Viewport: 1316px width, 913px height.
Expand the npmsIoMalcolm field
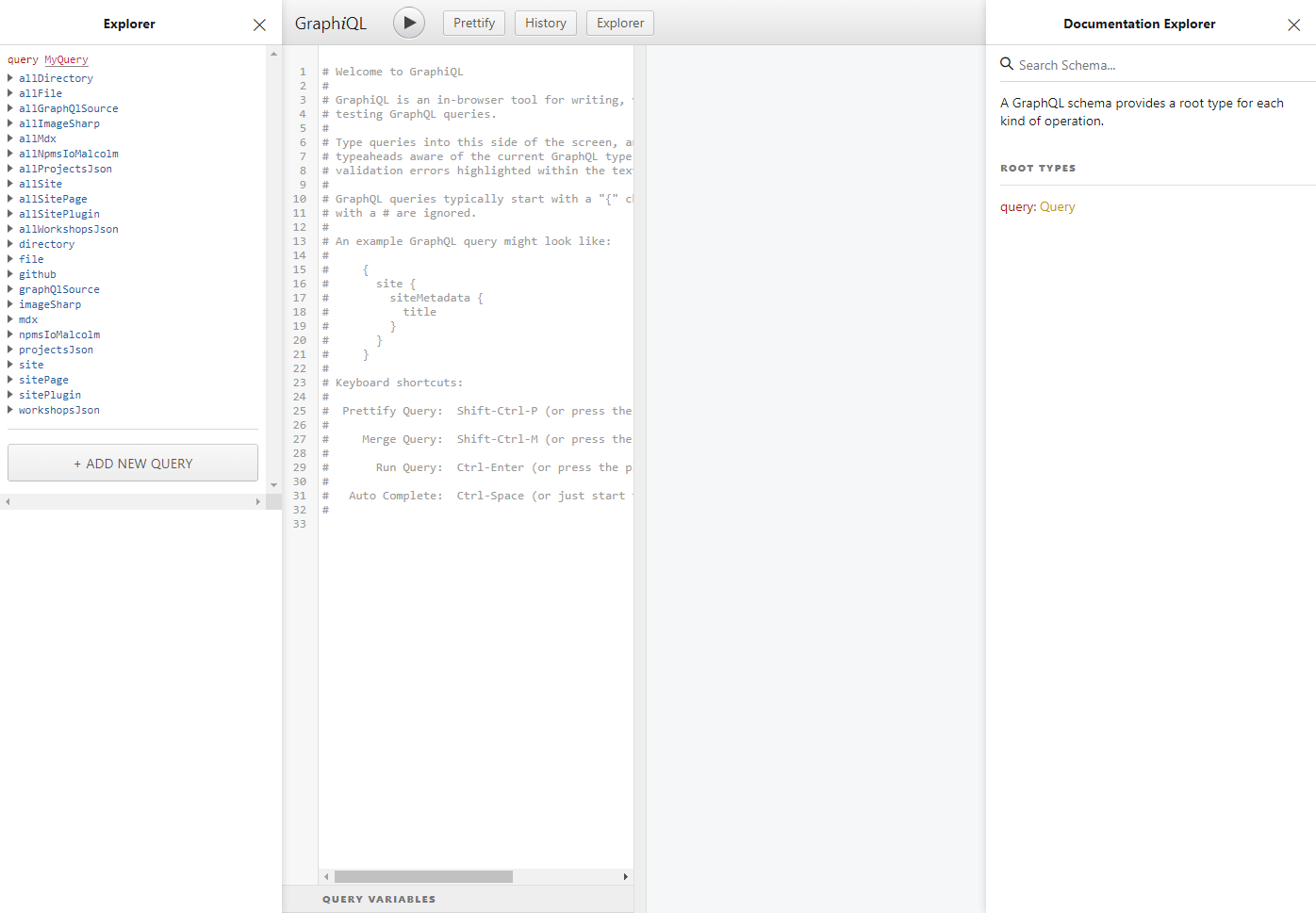tap(53, 334)
